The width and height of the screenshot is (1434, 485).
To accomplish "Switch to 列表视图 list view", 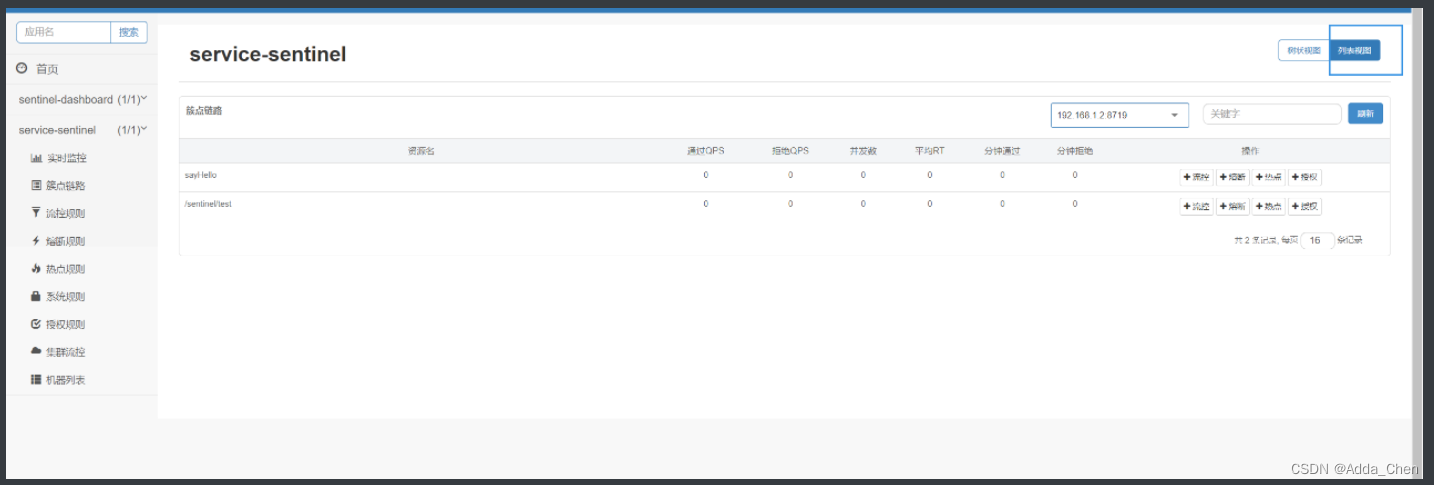I will click(1355, 50).
